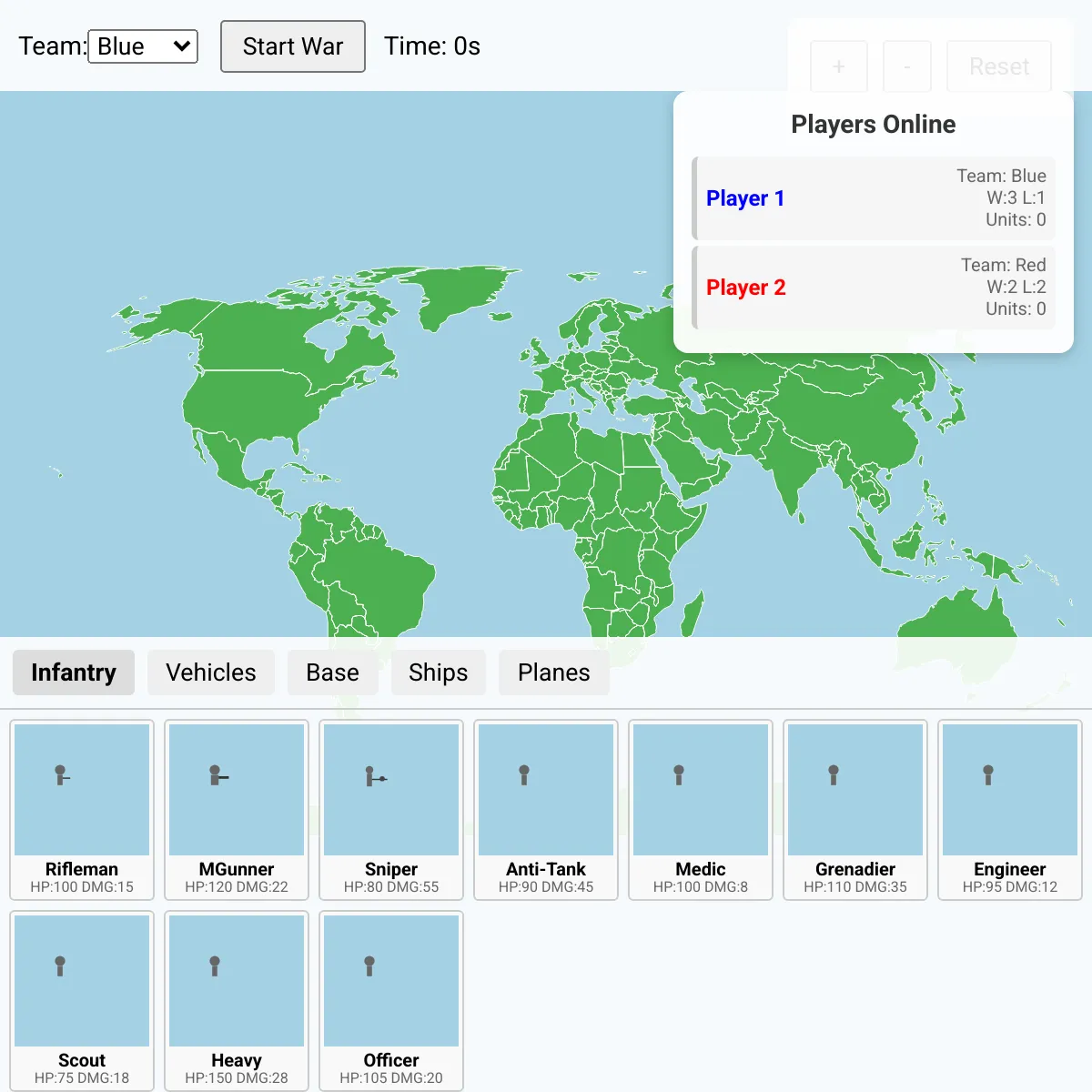1092x1092 pixels.
Task: Switch to the Vehicles tab
Action: tap(211, 672)
